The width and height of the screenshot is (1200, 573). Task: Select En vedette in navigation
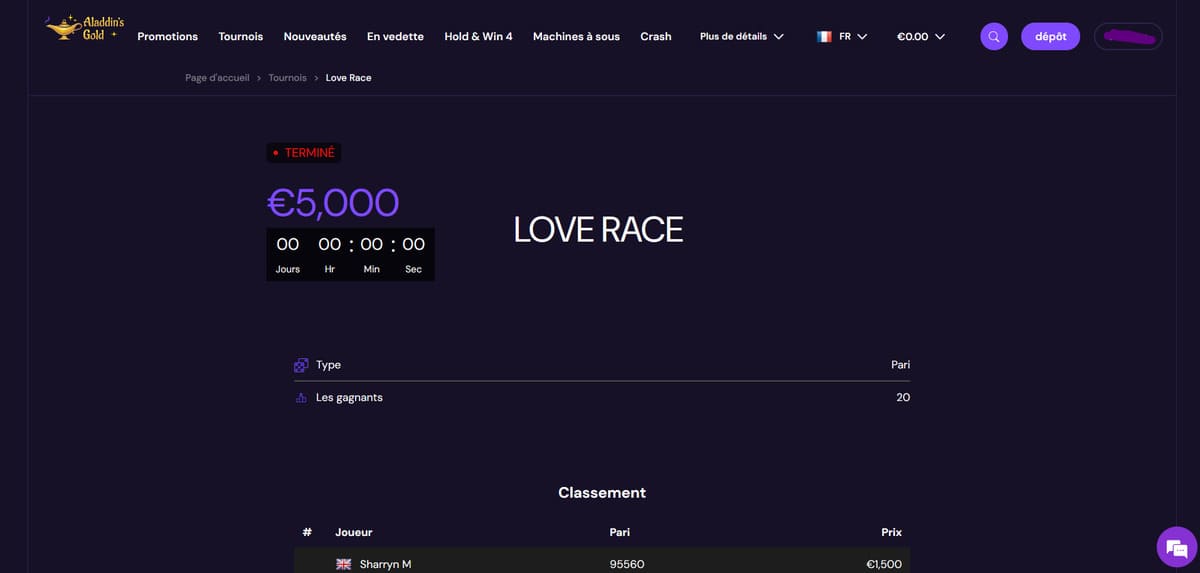tap(395, 37)
